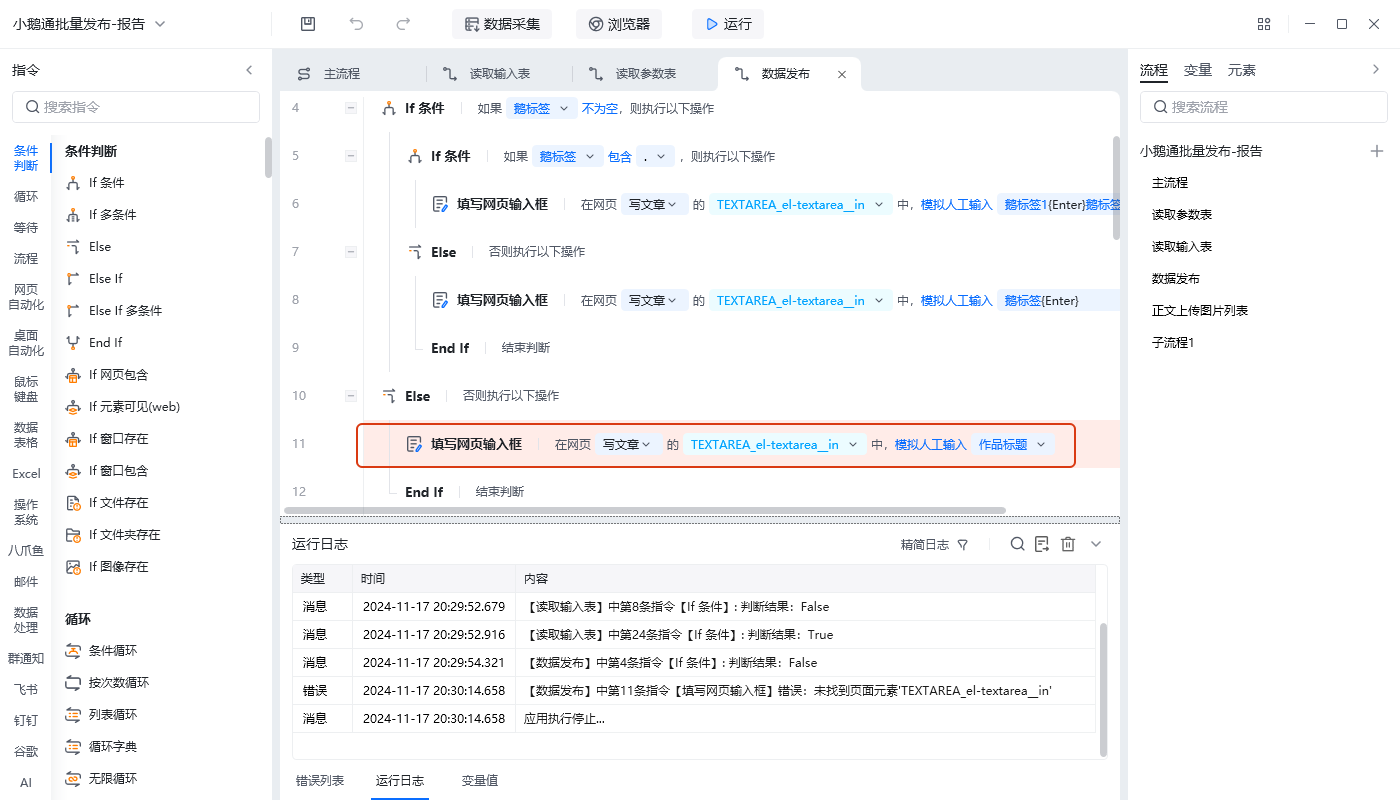Click the If 网页包含 command icon

pos(73,375)
